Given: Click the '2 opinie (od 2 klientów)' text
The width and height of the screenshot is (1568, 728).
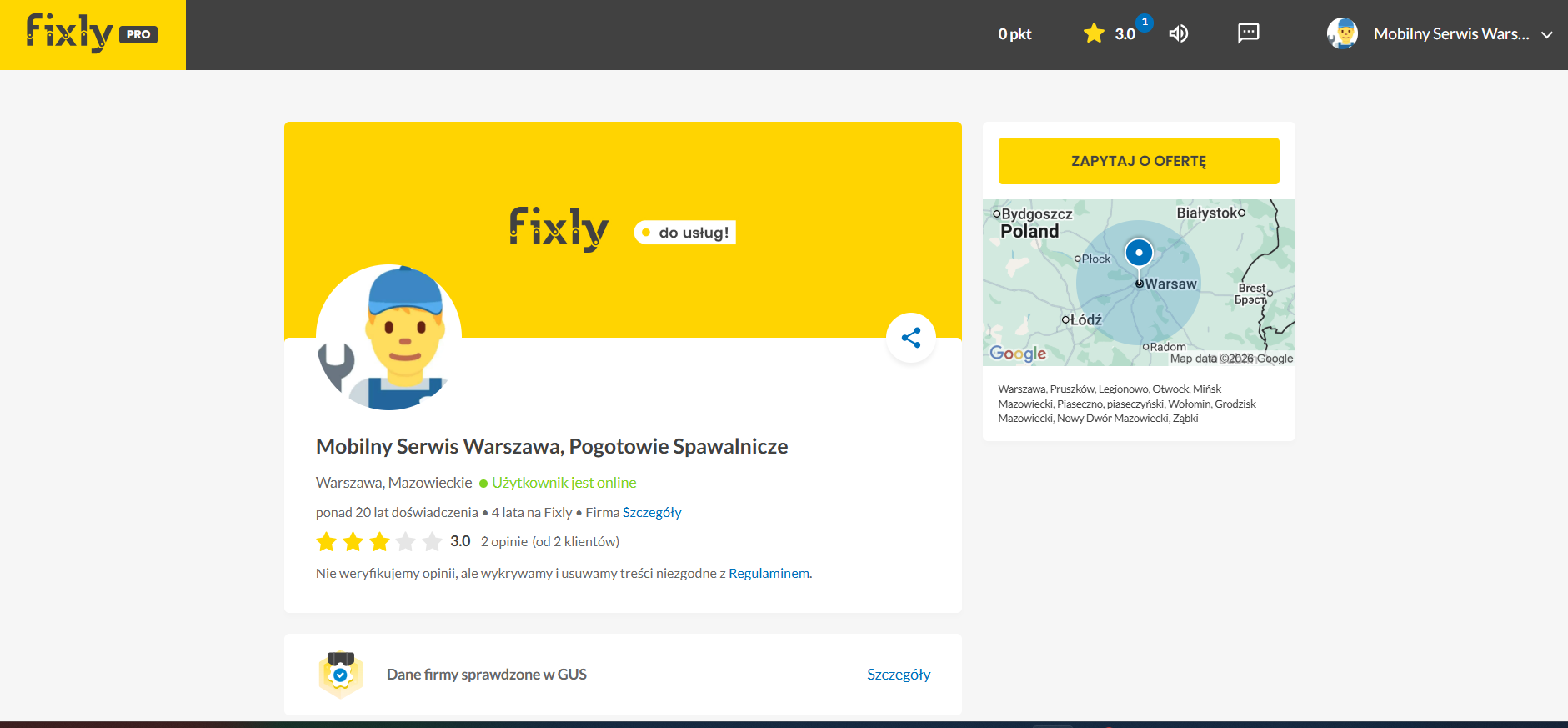Looking at the screenshot, I should pos(550,541).
